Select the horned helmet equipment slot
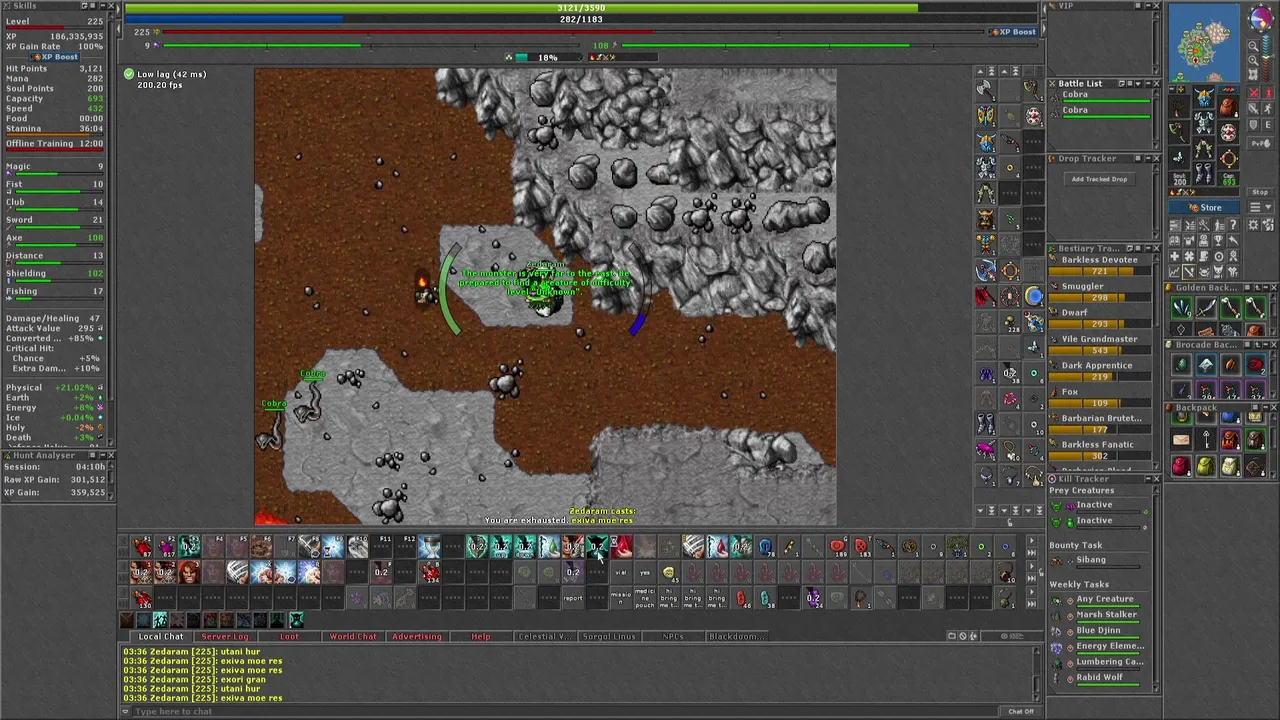 (1204, 96)
